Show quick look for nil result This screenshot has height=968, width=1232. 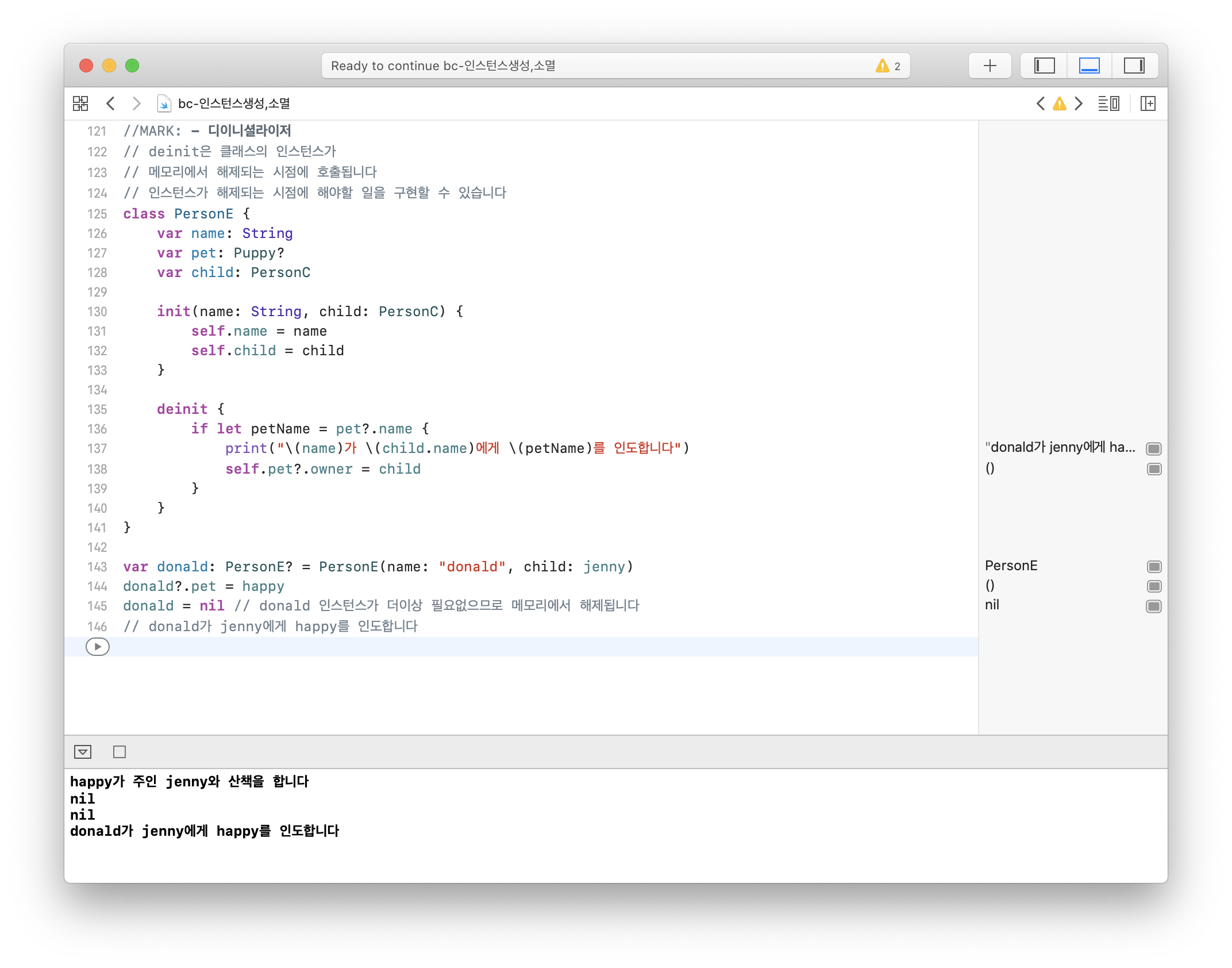1154,606
